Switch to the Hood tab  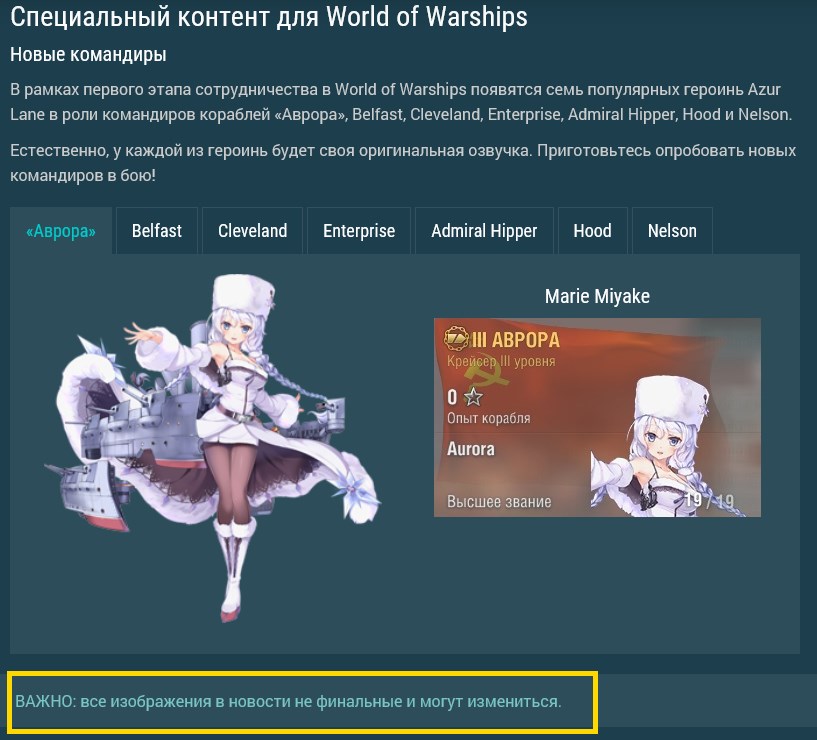[592, 230]
